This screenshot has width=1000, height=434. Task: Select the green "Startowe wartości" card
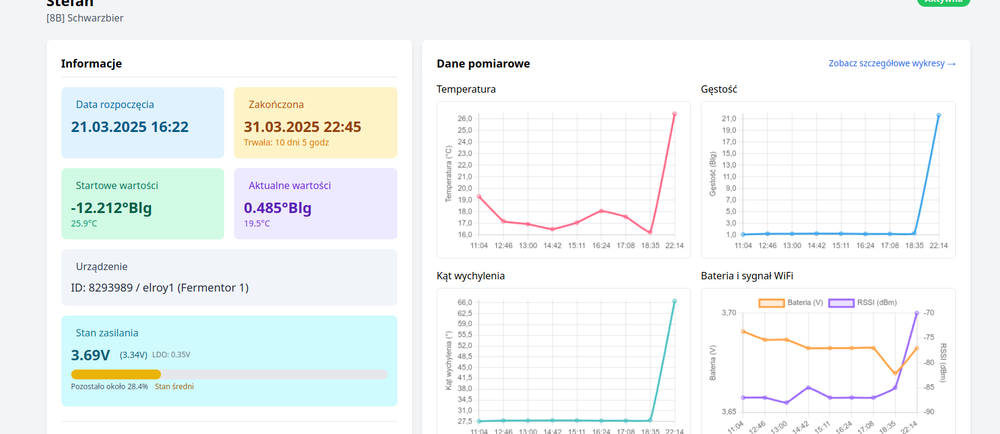142,203
